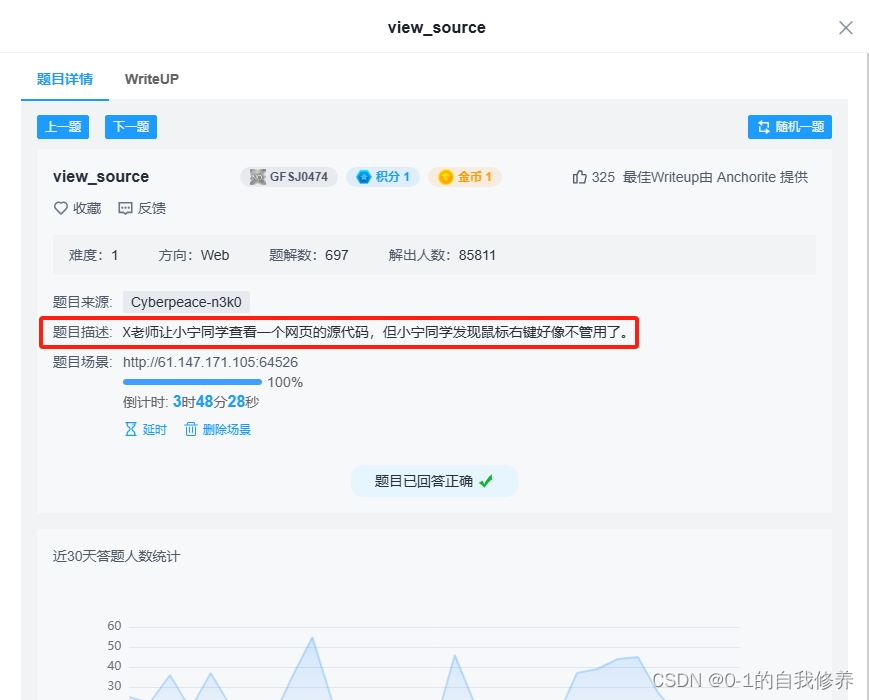Click the 下一题 next question button
The image size is (869, 700).
130,127
